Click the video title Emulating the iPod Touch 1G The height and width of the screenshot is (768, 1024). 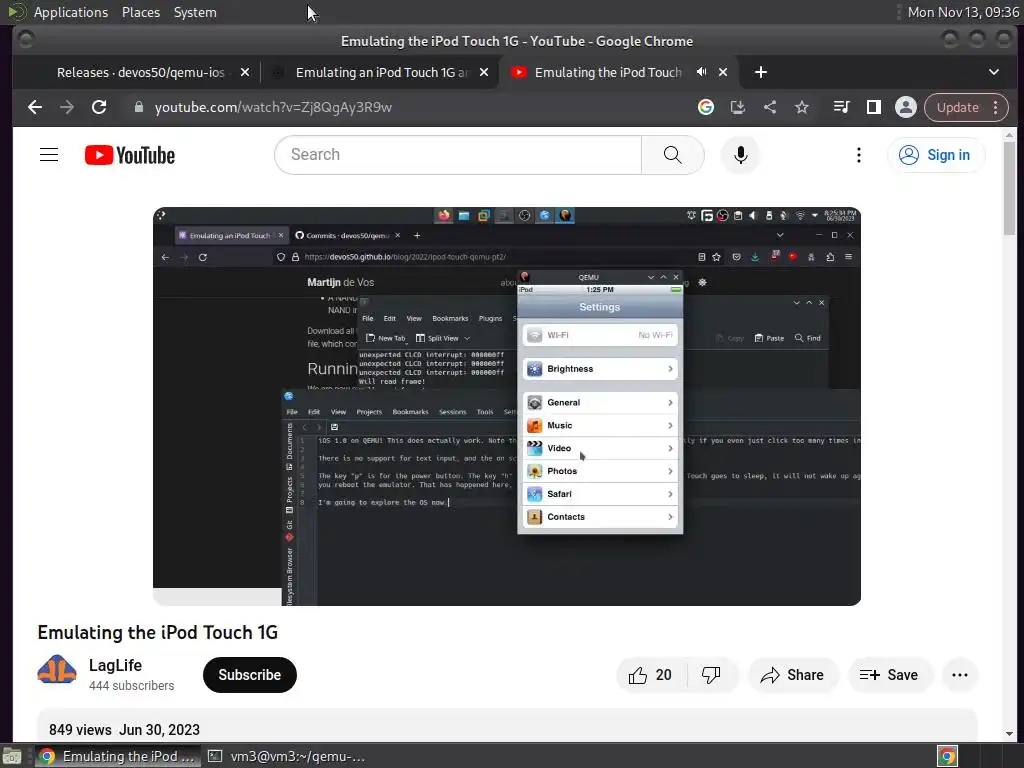157,632
